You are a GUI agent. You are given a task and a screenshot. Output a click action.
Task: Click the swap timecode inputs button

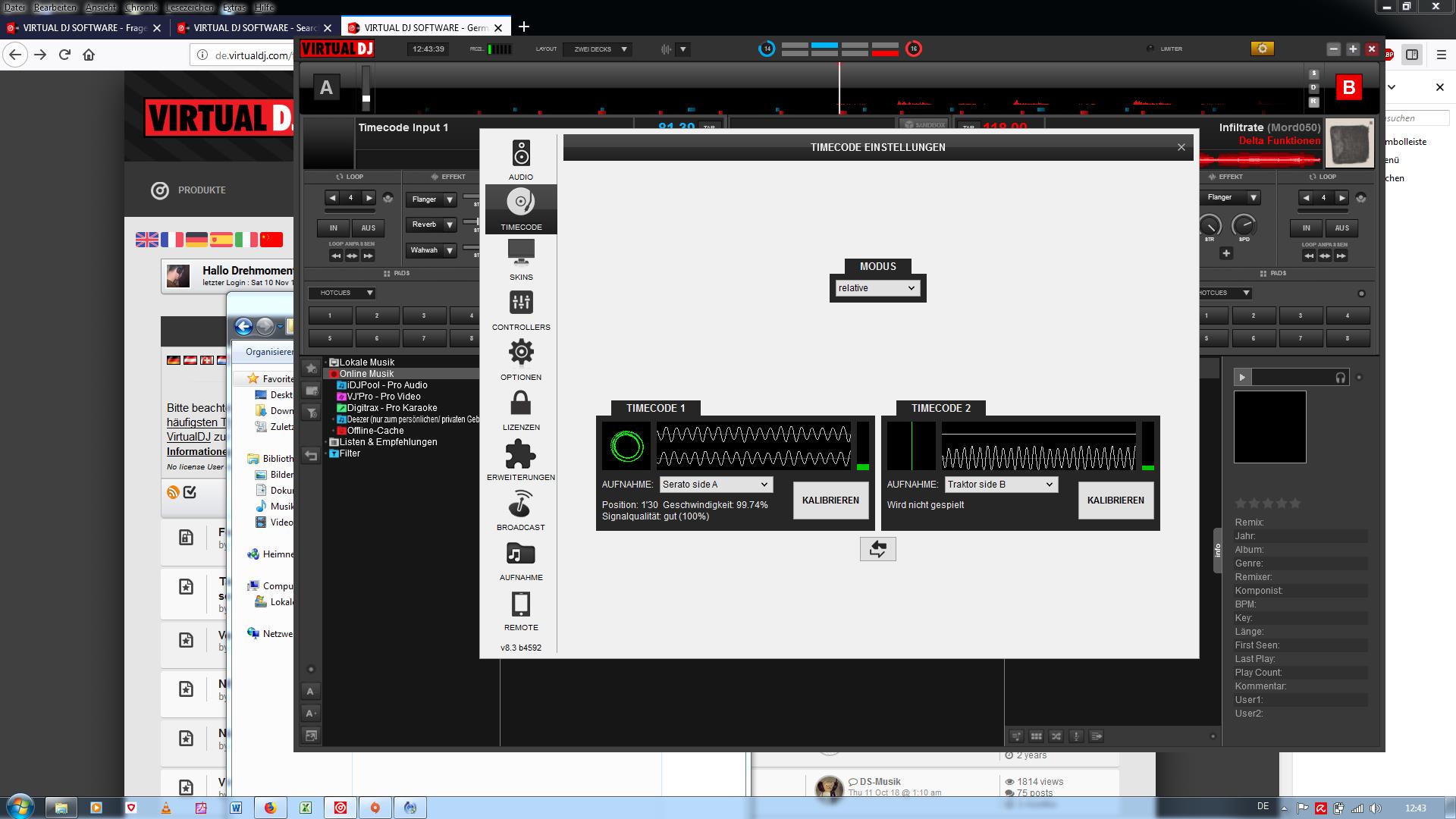877,549
